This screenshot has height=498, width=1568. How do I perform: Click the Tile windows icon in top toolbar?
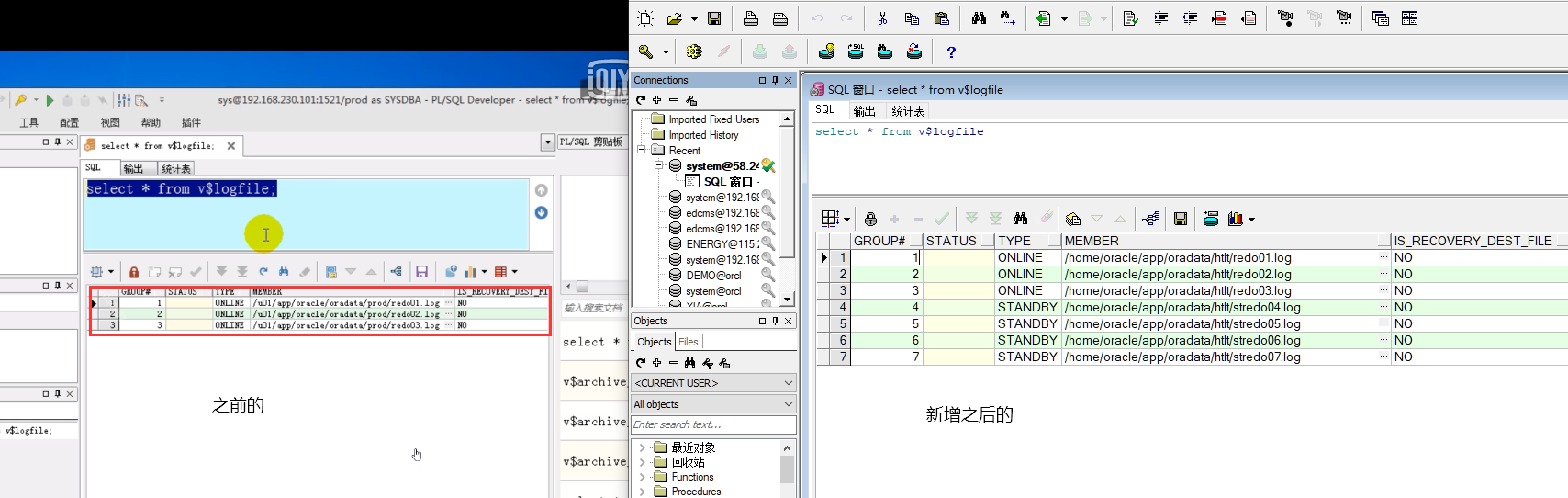point(1410,18)
